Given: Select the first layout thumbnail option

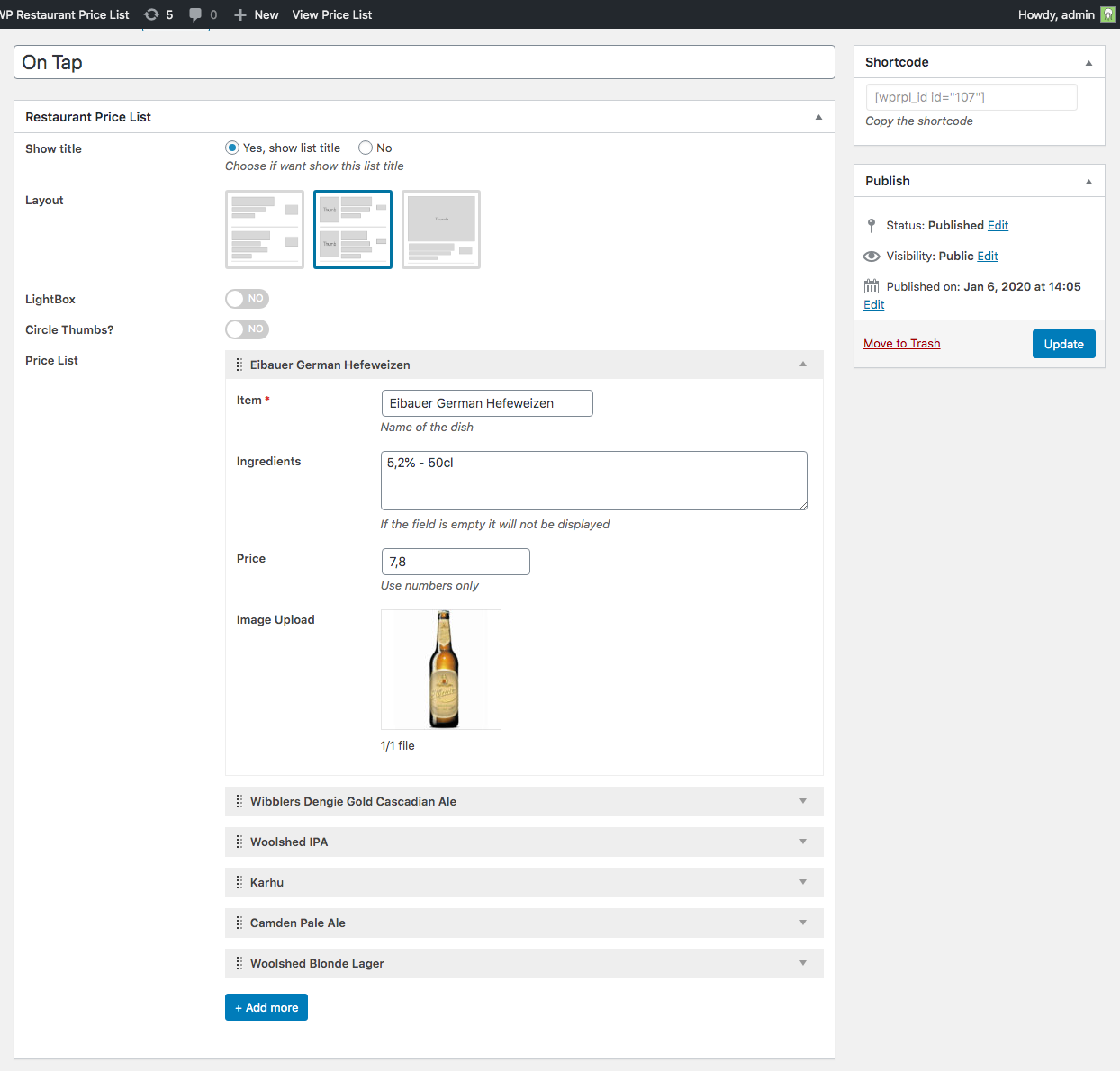Looking at the screenshot, I should point(265,229).
